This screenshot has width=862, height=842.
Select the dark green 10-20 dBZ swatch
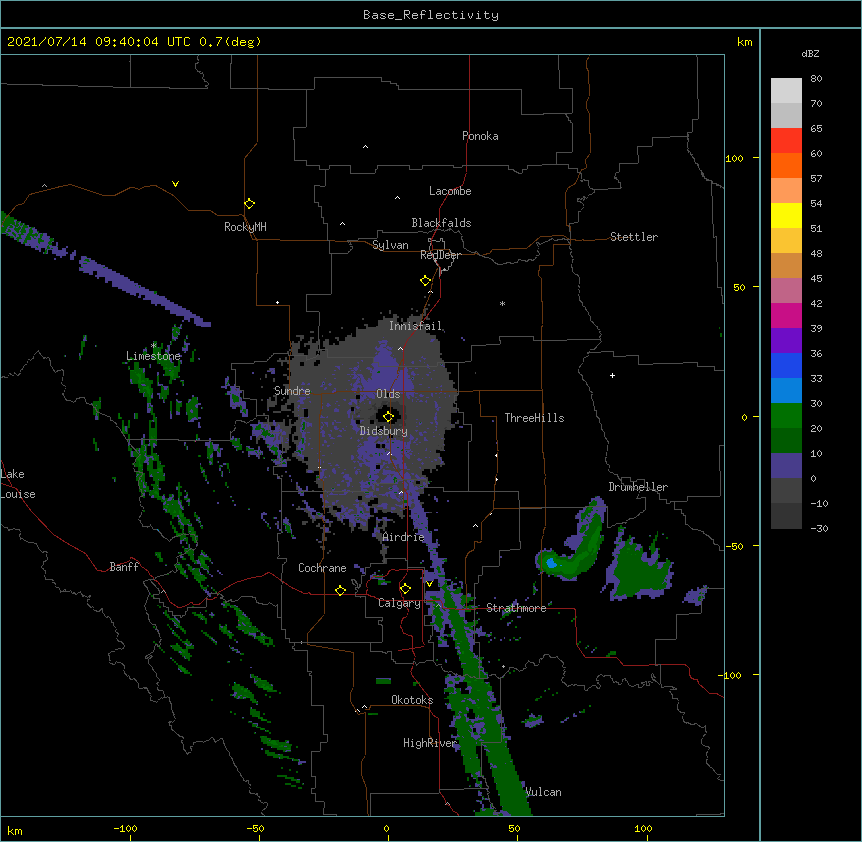click(x=786, y=441)
